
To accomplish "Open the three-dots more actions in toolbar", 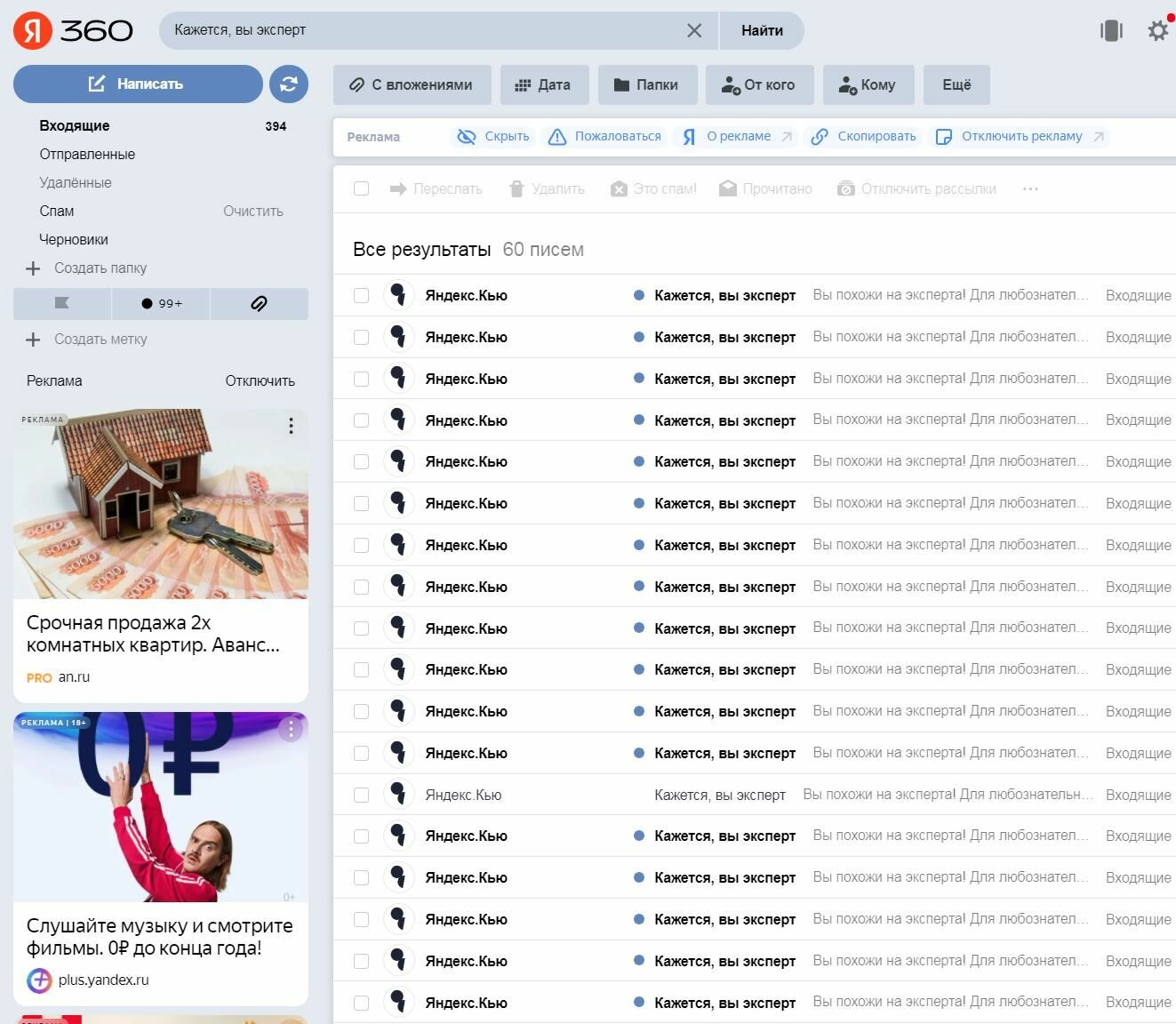I will 1030,188.
